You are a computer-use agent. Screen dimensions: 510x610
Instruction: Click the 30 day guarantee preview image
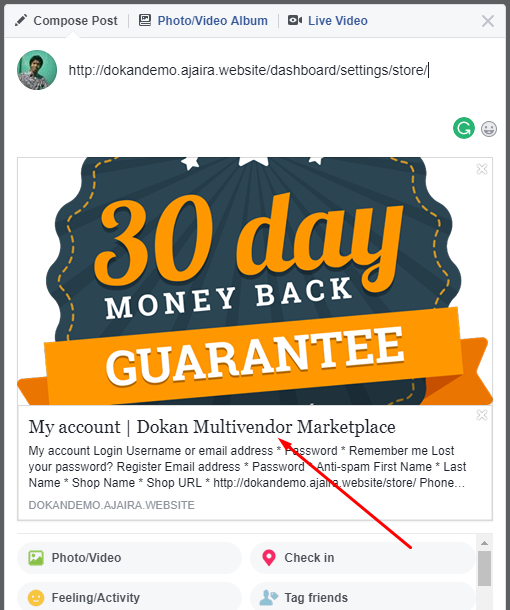click(x=255, y=281)
